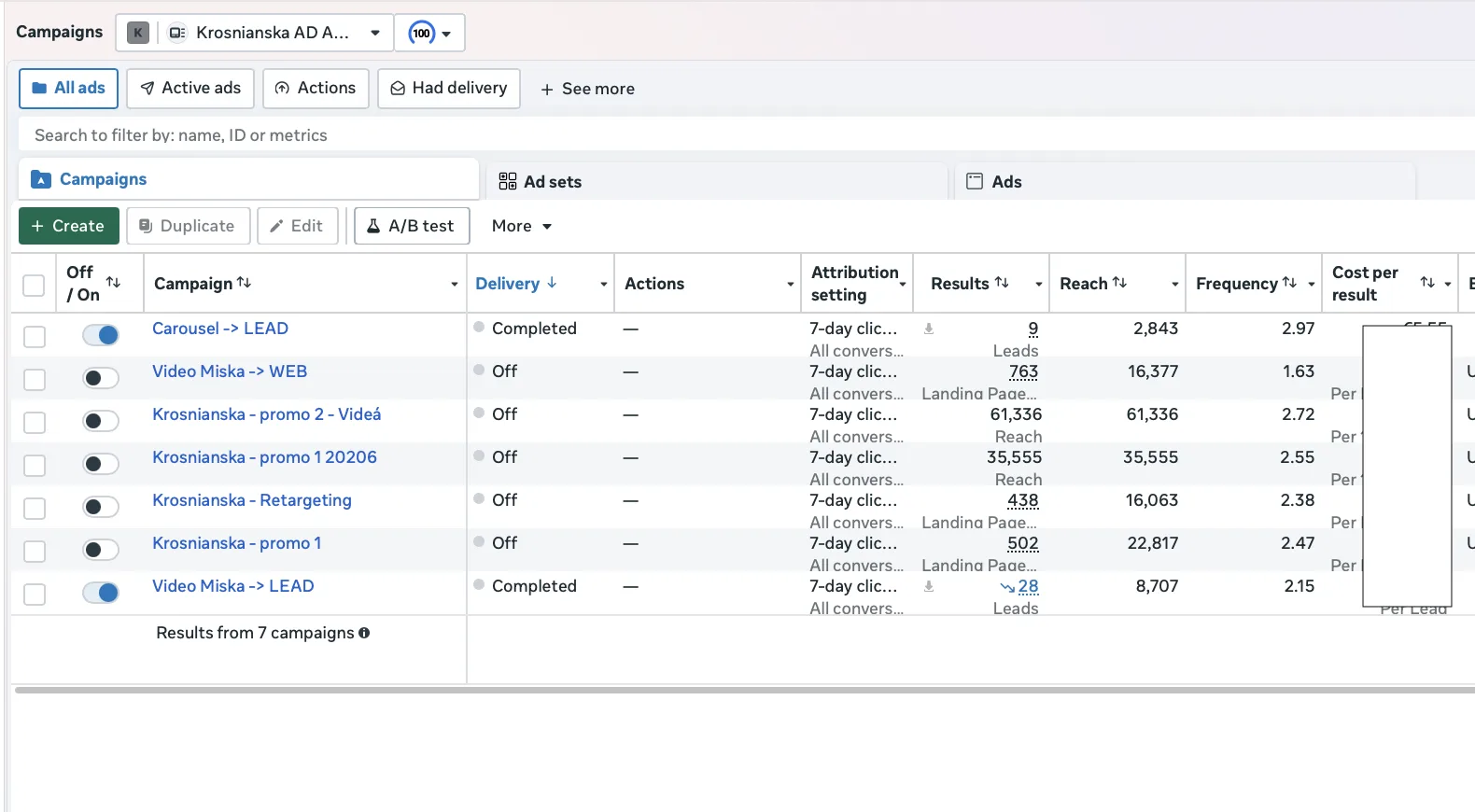Toggle off the Carousel -> LEAD campaign
The height and width of the screenshot is (812, 1475).
pyautogui.click(x=101, y=335)
